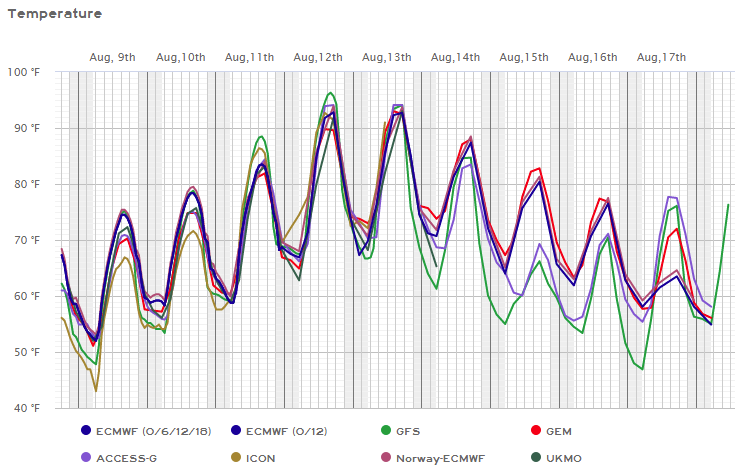This screenshot has width=741, height=473.
Task: Select the Aug,10th date label
Action: [182, 58]
